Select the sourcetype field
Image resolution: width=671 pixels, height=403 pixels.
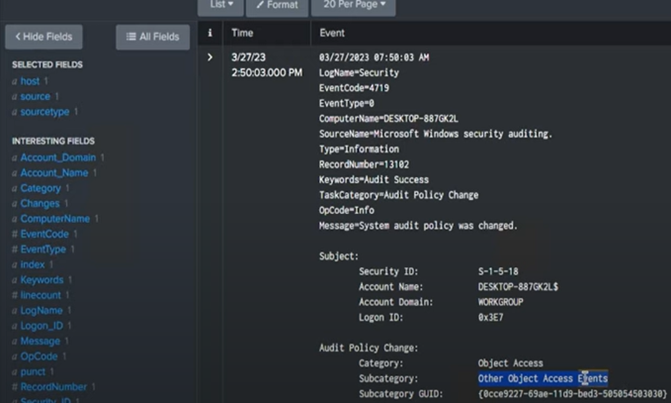click(45, 112)
